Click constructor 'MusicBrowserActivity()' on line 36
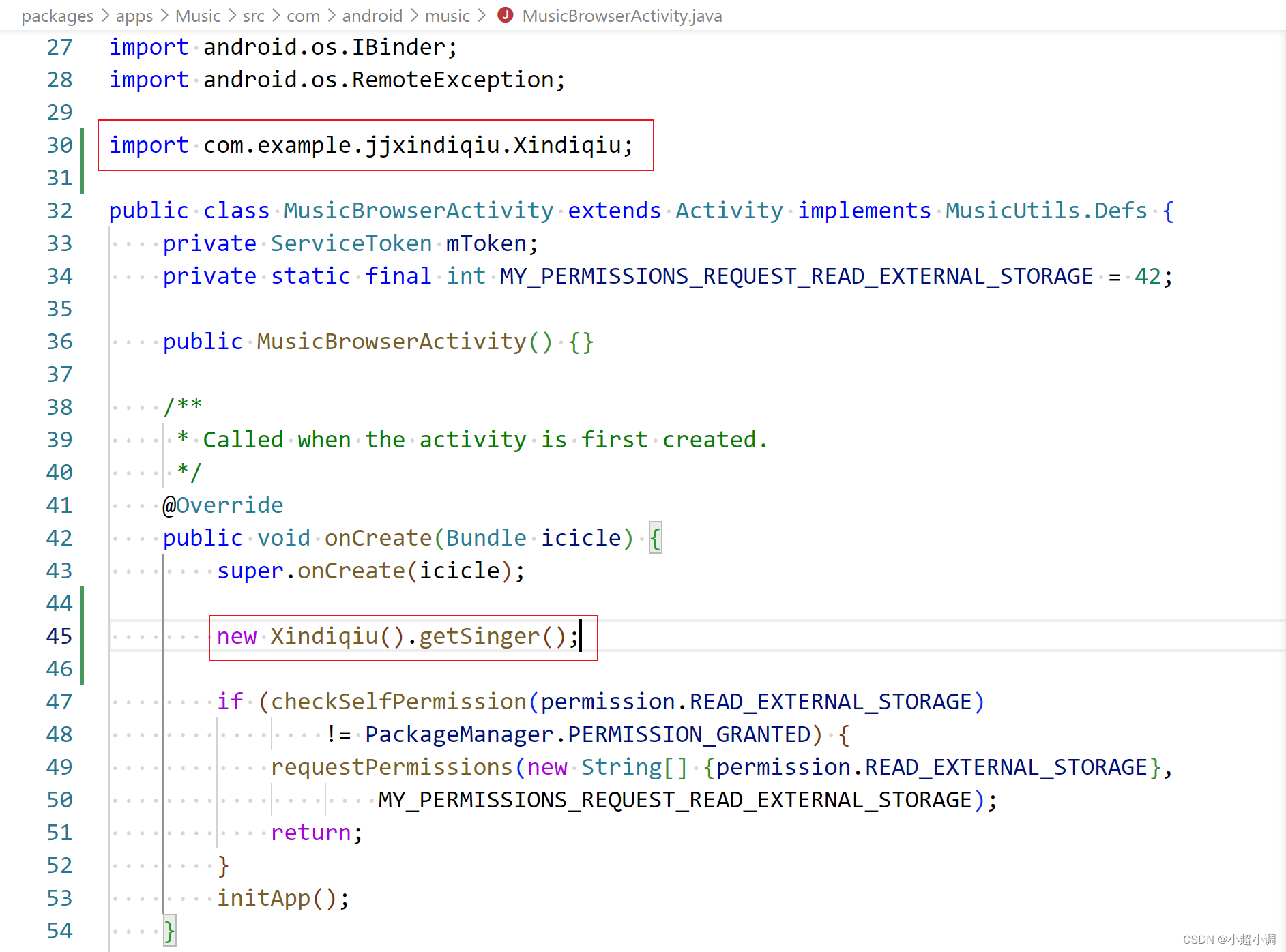1286x952 pixels. [405, 342]
